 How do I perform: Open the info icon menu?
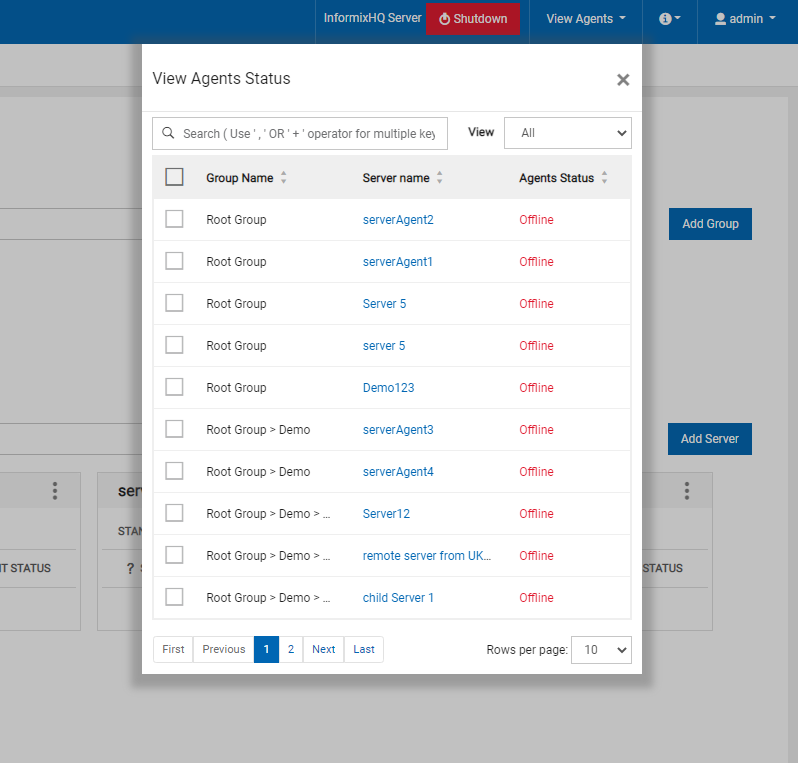pos(669,19)
